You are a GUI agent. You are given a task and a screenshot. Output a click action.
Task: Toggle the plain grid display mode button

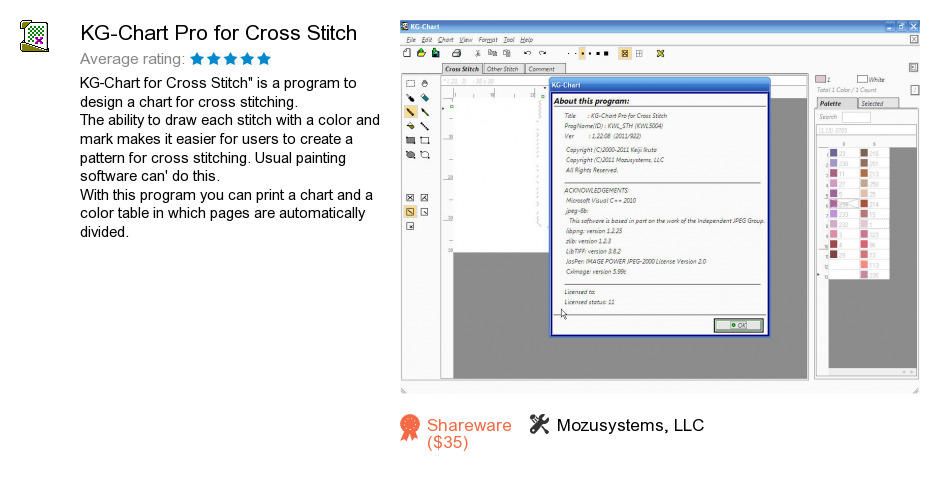coord(640,53)
